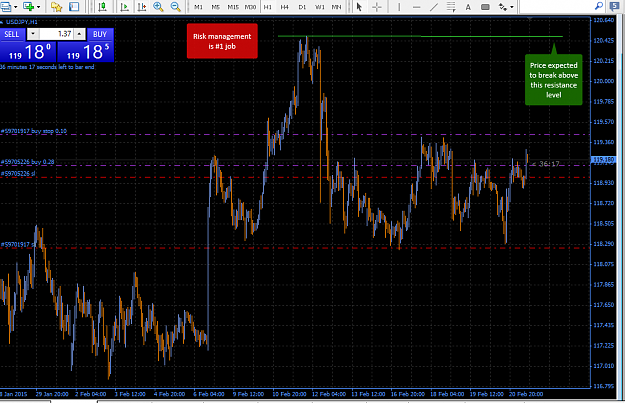This screenshot has width=625, height=403.
Task: Click the sell price 119.18 panel
Action: pyautogui.click(x=28, y=52)
